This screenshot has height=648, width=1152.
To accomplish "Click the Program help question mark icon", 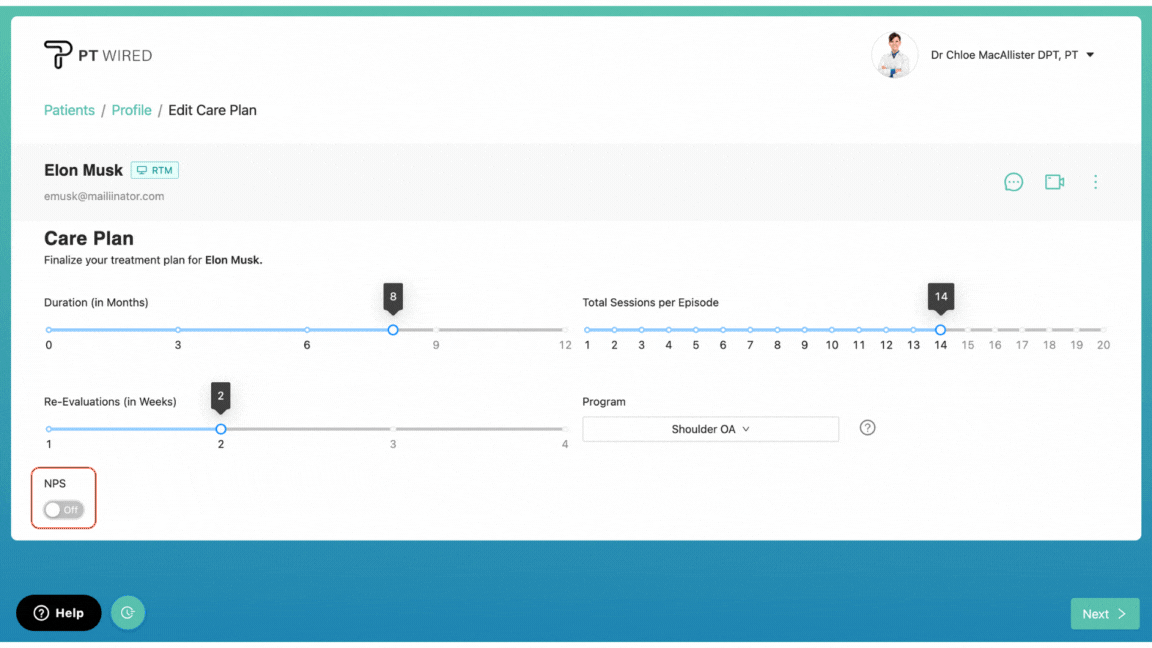I will pos(866,427).
